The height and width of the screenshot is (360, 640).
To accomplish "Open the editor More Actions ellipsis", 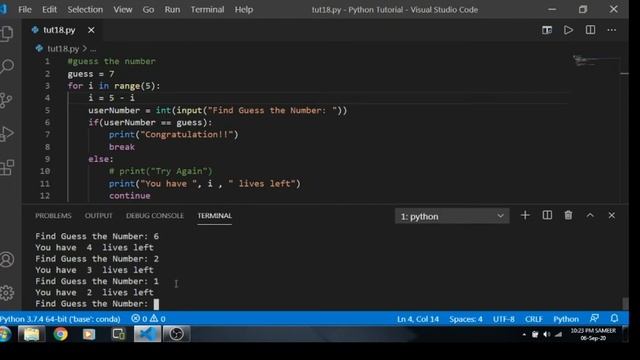I will click(x=611, y=30).
